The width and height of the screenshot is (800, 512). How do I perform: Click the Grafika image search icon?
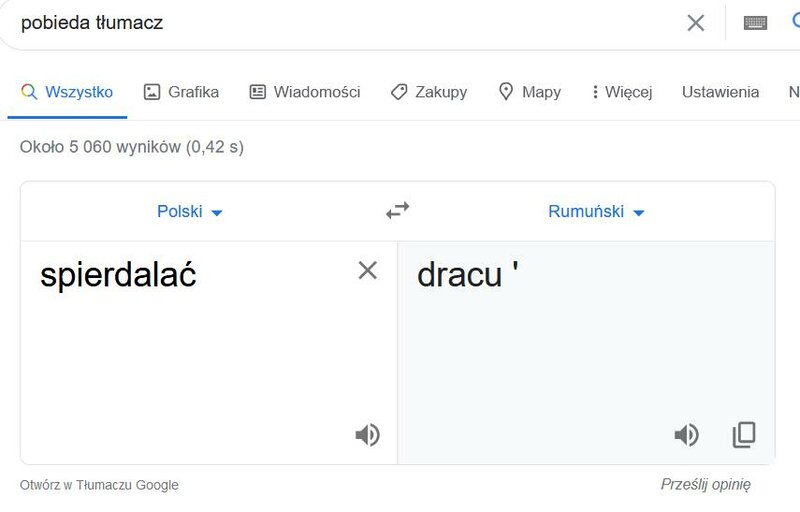click(x=152, y=92)
